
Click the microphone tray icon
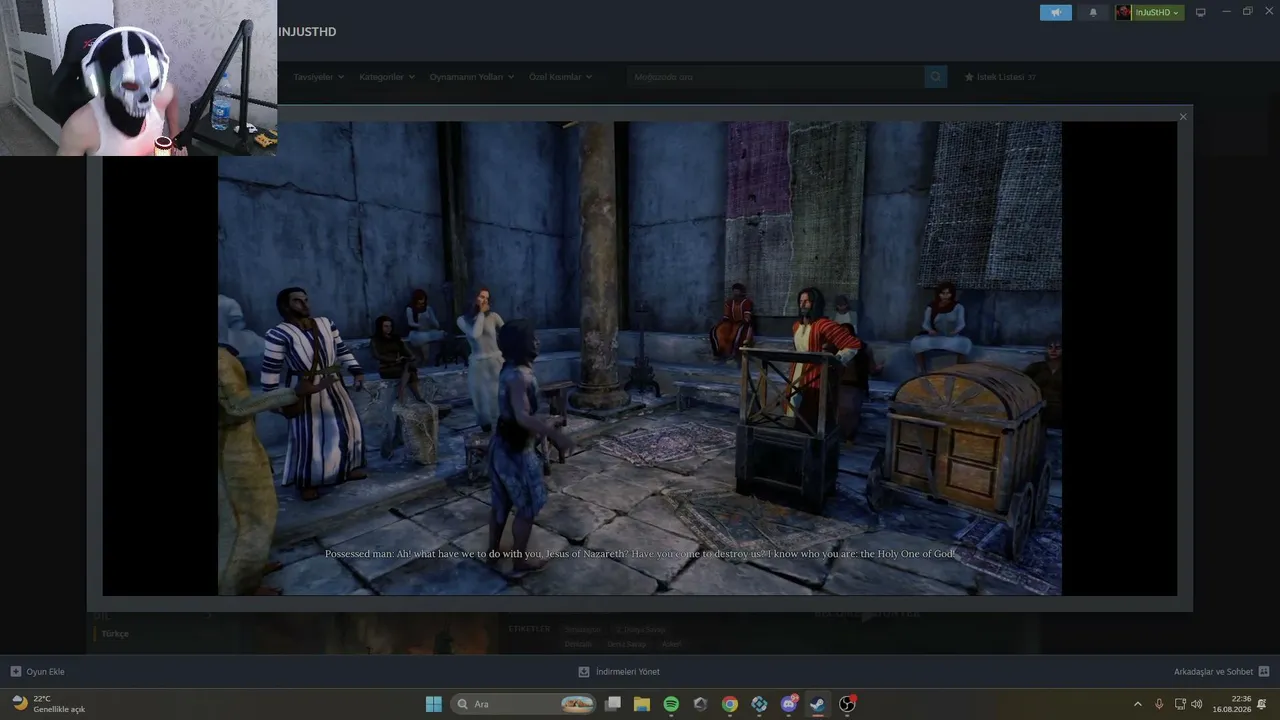point(1159,704)
